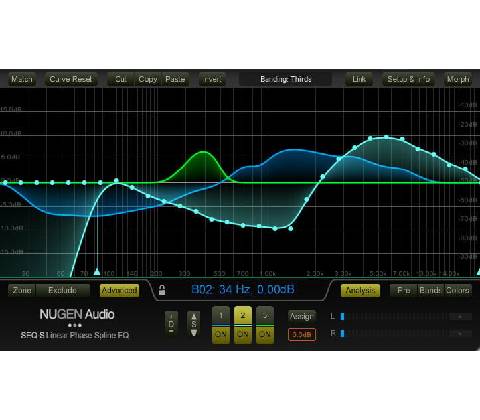Click the 3.0dB gain value box
480x420 pixels.
point(302,335)
